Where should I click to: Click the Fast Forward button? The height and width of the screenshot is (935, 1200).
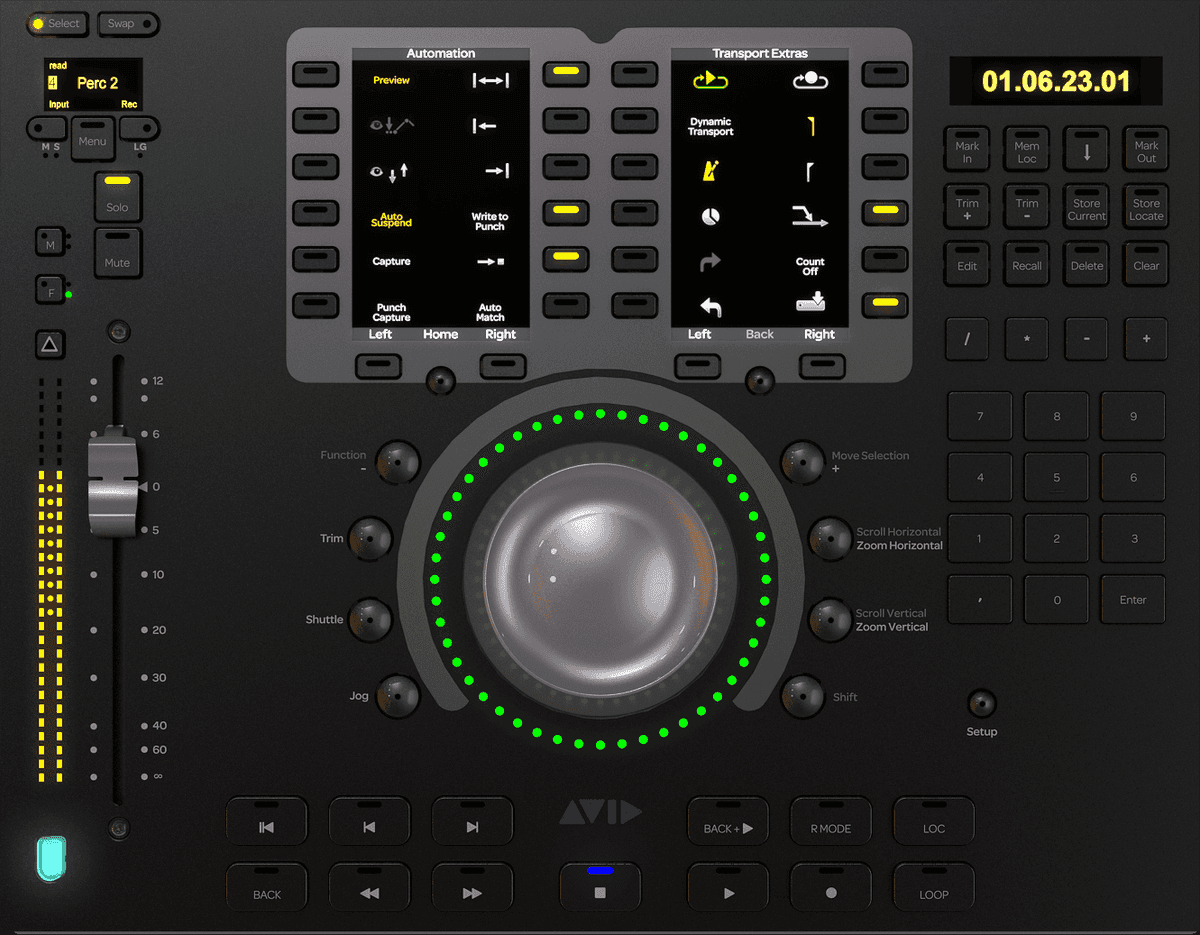[x=472, y=893]
